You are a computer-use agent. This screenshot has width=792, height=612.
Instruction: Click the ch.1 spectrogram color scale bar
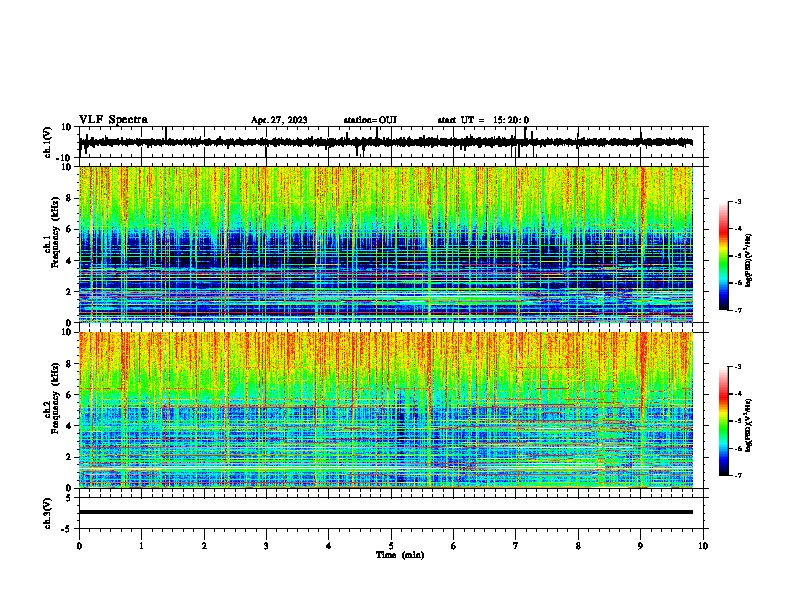[723, 256]
